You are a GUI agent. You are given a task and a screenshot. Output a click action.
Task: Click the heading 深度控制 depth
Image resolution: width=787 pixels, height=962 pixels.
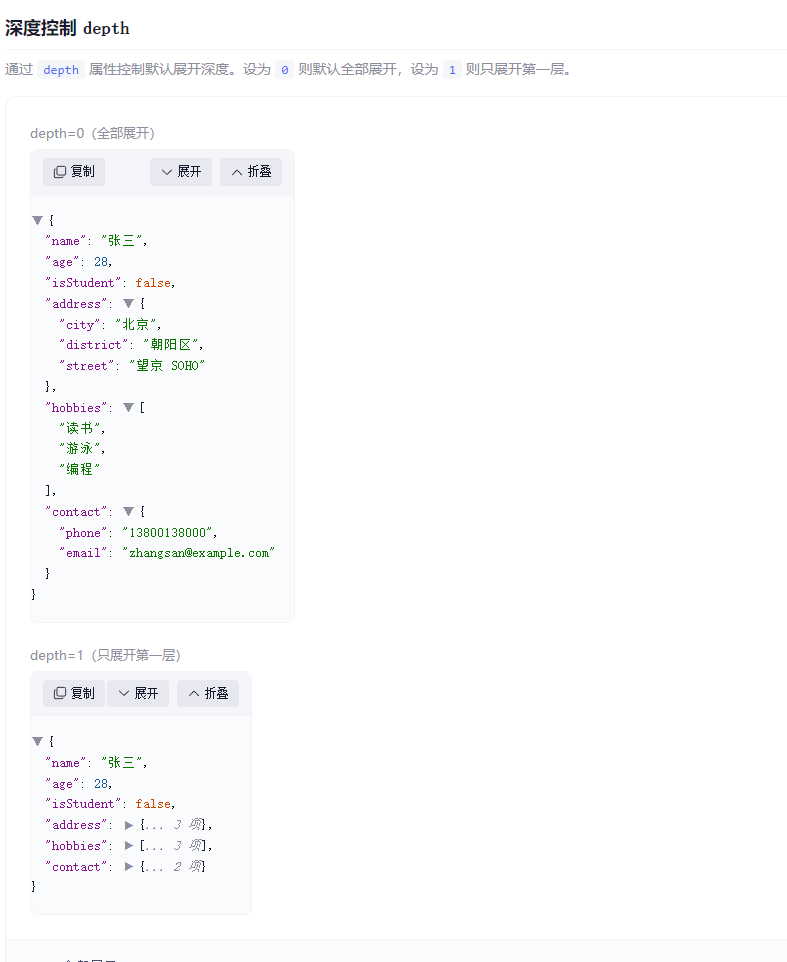(x=67, y=28)
